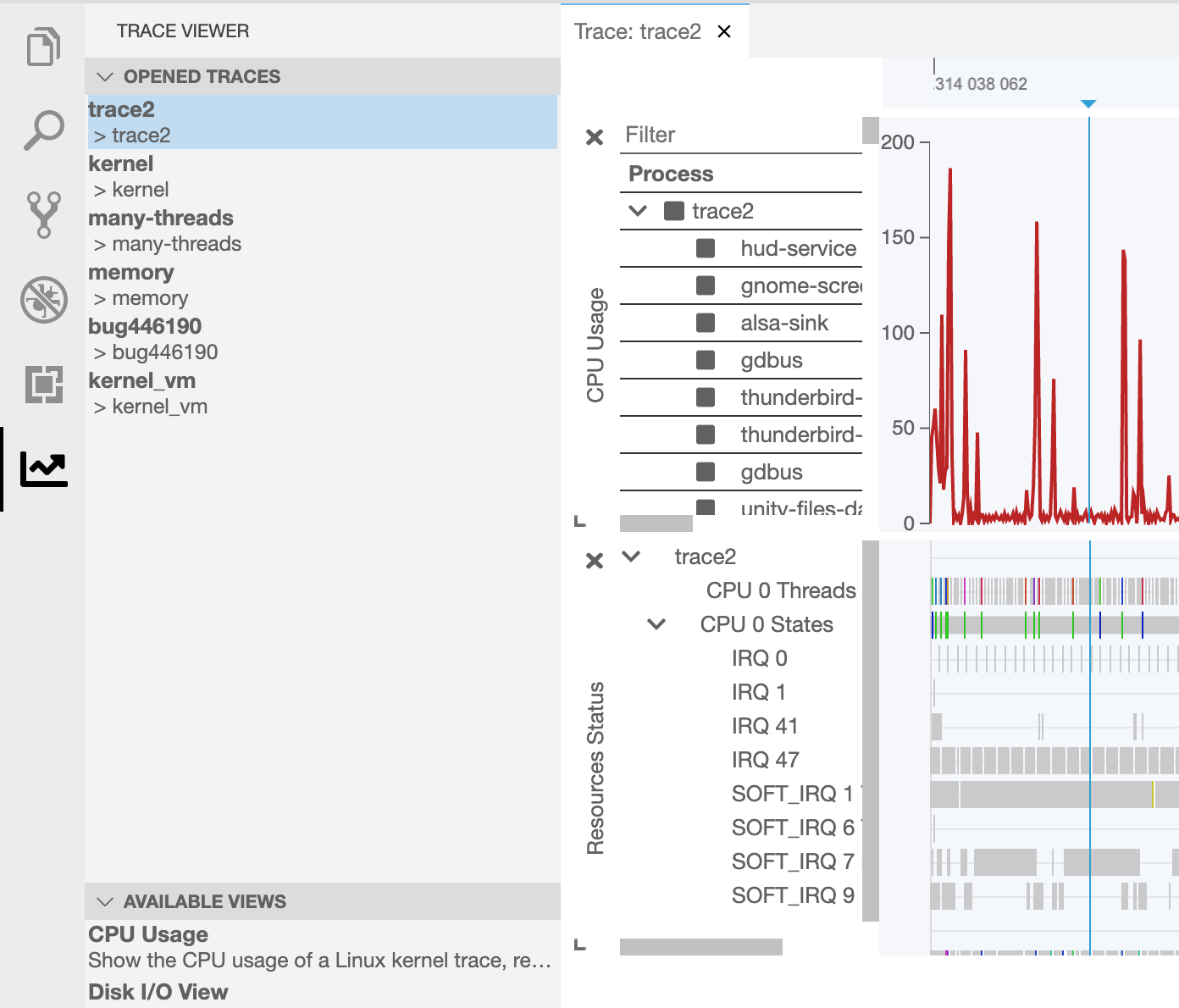Open the CPU Usage view
Viewport: 1179px width, 1008px height.
148,934
